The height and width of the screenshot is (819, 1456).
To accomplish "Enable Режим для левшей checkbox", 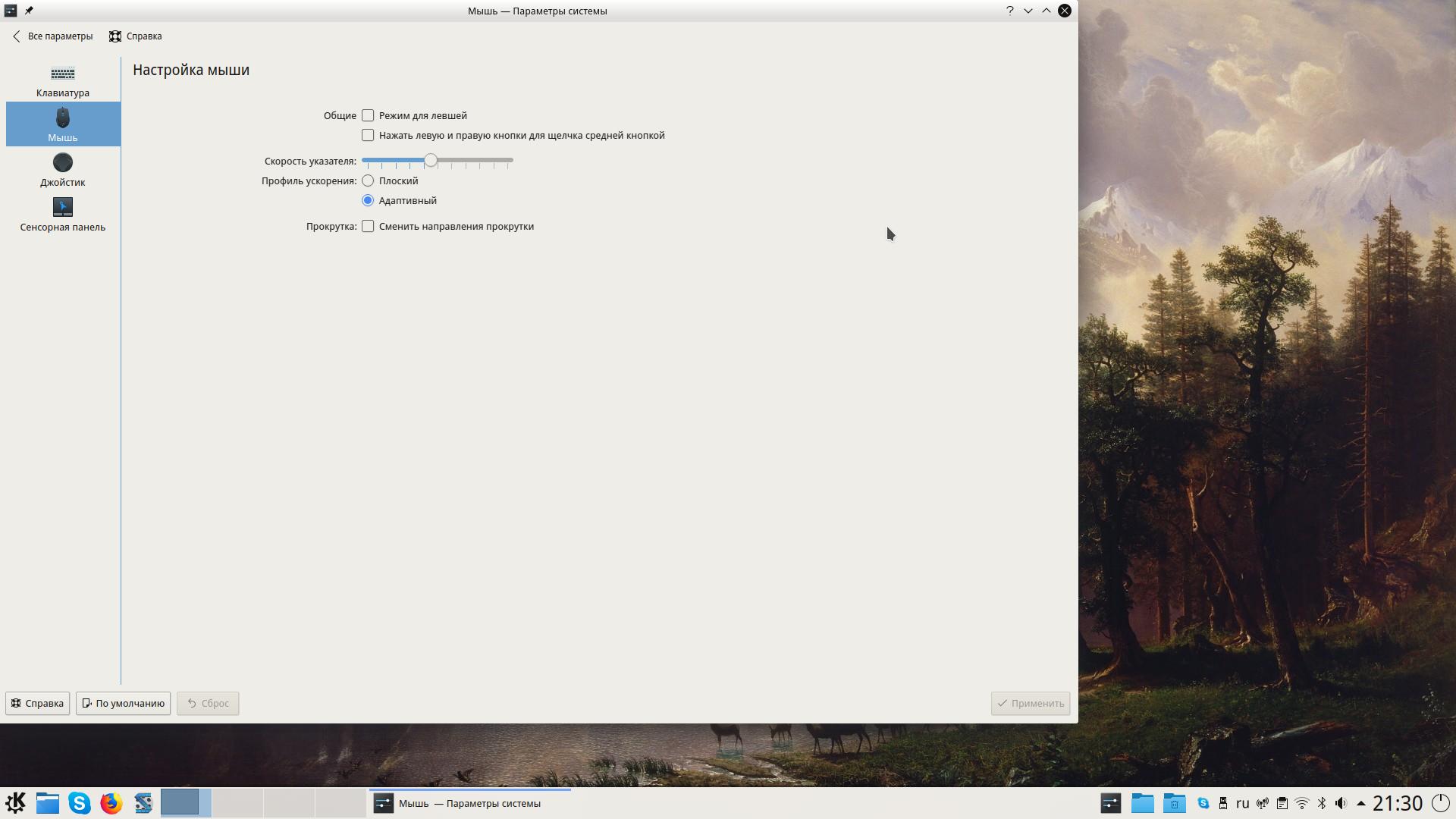I will tap(368, 115).
